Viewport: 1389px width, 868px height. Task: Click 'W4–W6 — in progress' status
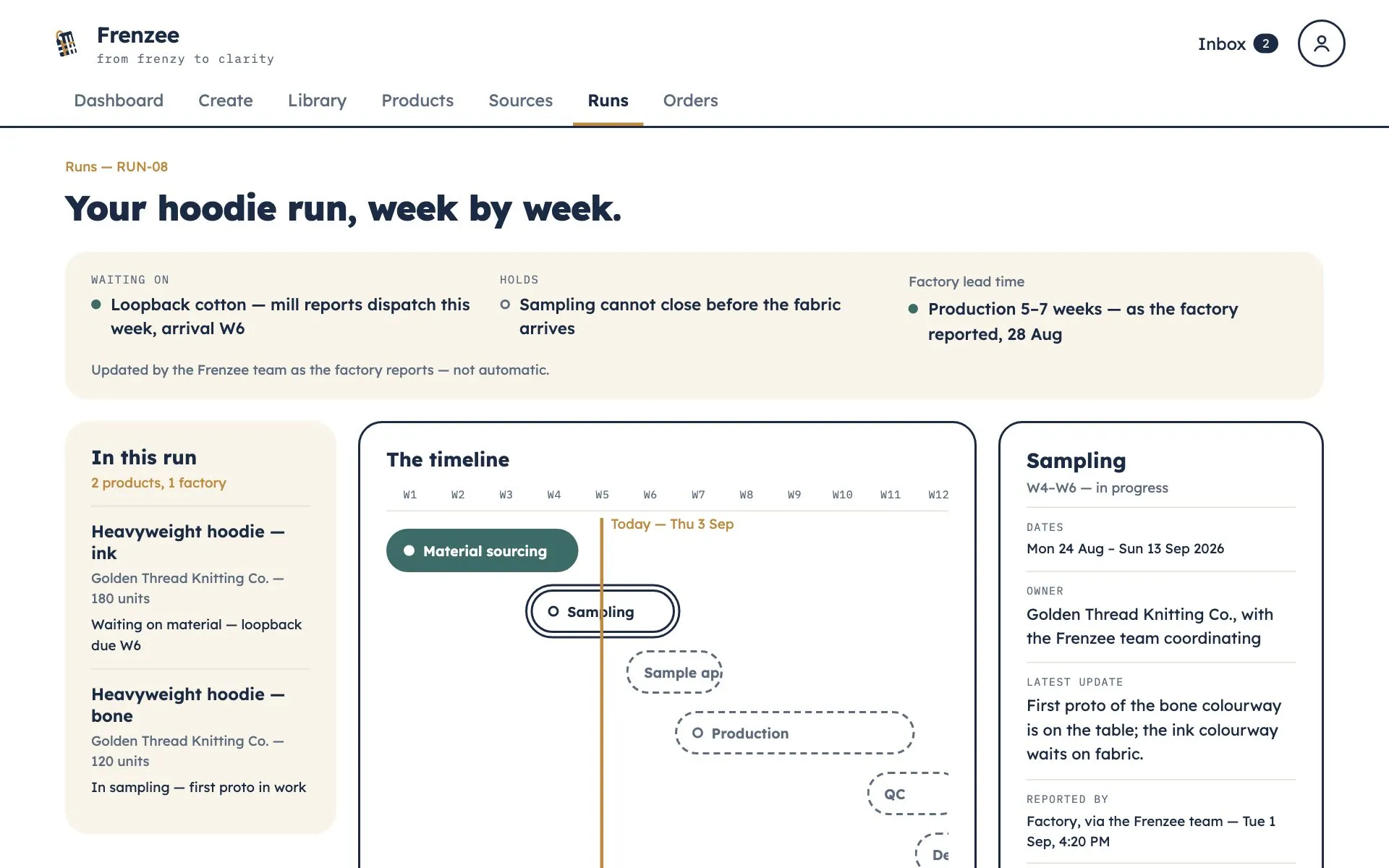[1097, 488]
